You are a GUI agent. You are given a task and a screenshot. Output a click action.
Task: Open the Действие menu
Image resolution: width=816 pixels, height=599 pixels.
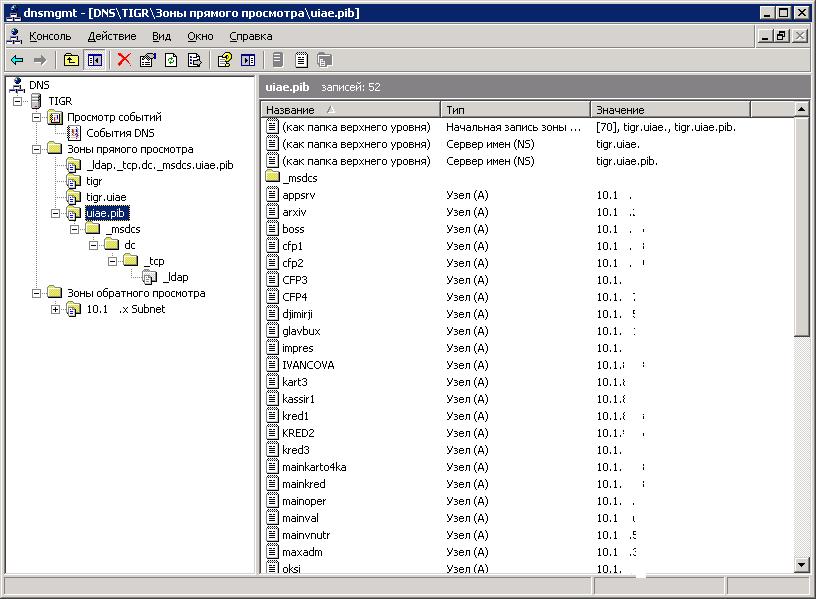111,36
